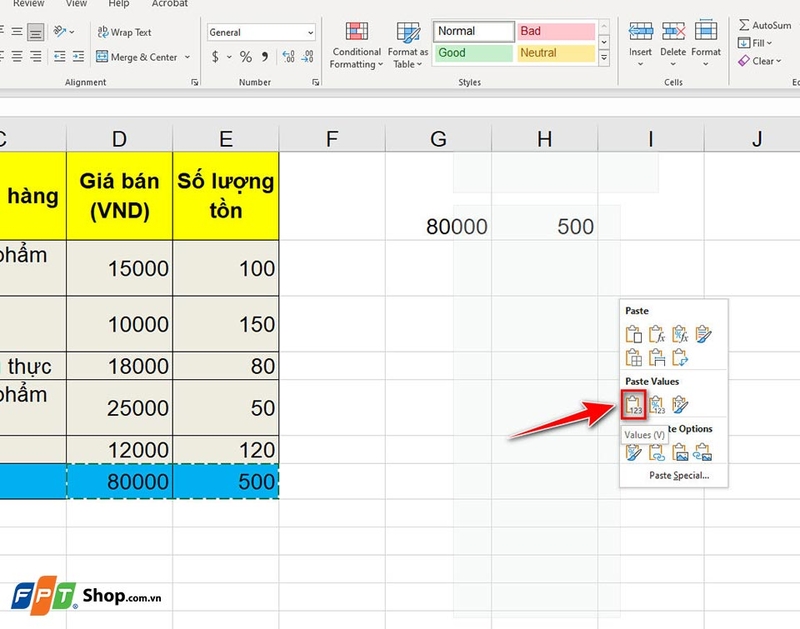The width and height of the screenshot is (800, 629).
Task: Select cell containing 80000 in column D
Action: point(120,481)
